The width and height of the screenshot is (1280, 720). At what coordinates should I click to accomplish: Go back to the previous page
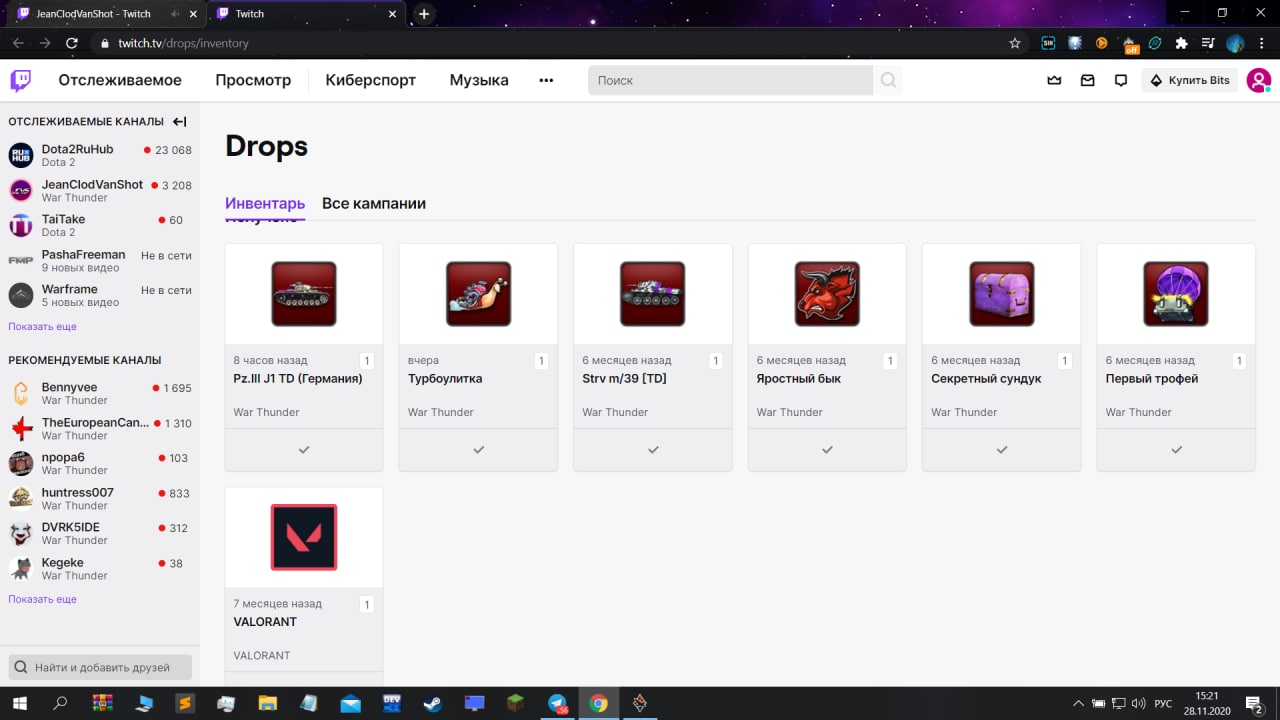18,43
